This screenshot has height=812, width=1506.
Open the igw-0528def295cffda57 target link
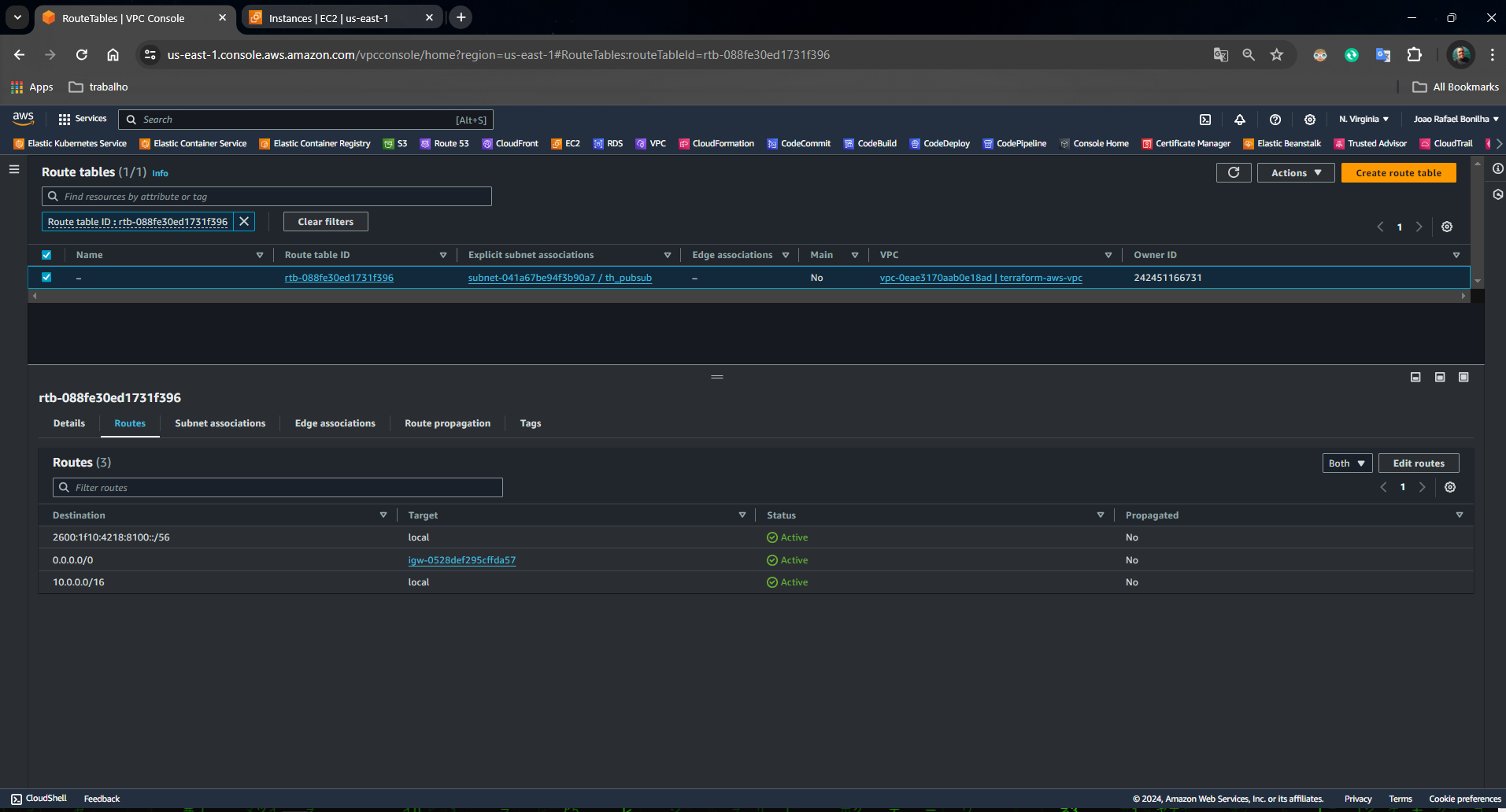click(x=462, y=560)
